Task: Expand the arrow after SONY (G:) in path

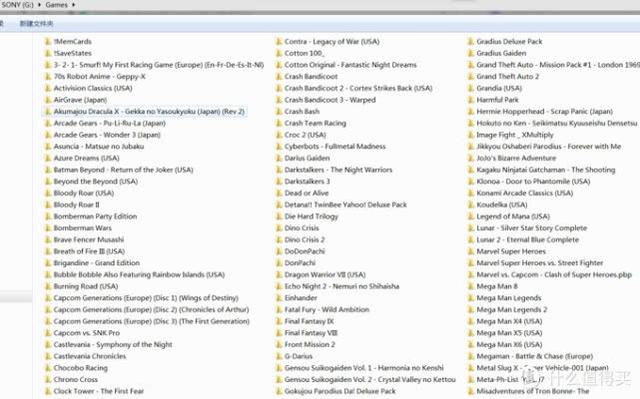Action: pyautogui.click(x=40, y=5)
